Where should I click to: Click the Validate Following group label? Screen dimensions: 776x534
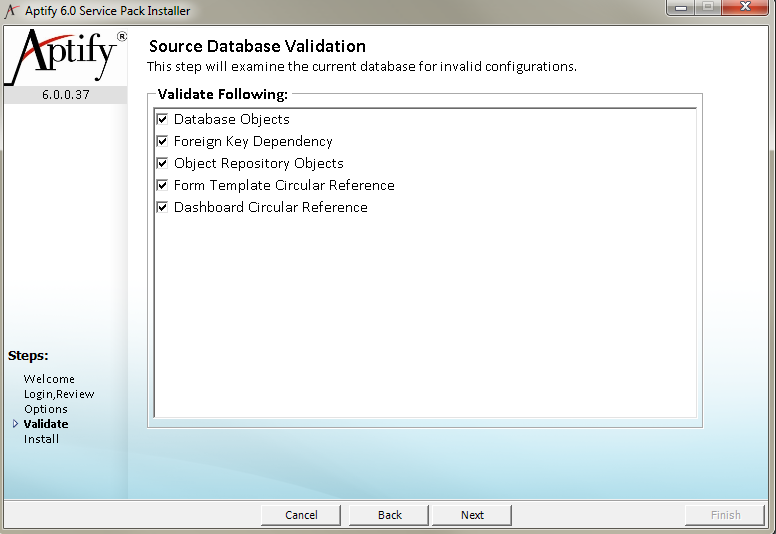click(223, 94)
